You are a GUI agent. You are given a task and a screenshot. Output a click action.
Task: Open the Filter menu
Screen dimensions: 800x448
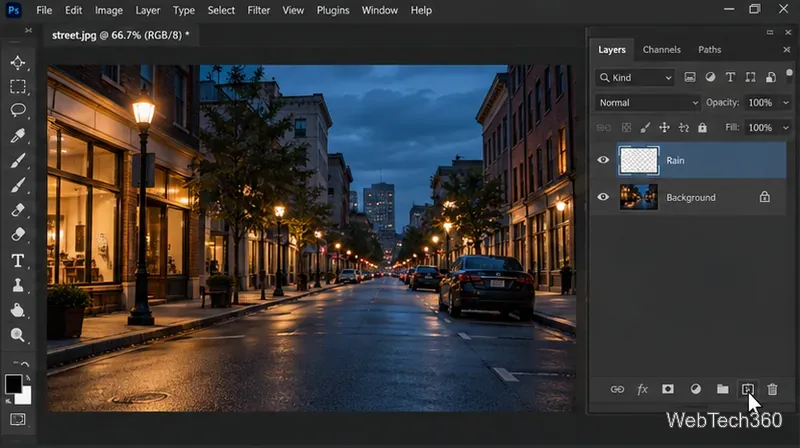[259, 10]
